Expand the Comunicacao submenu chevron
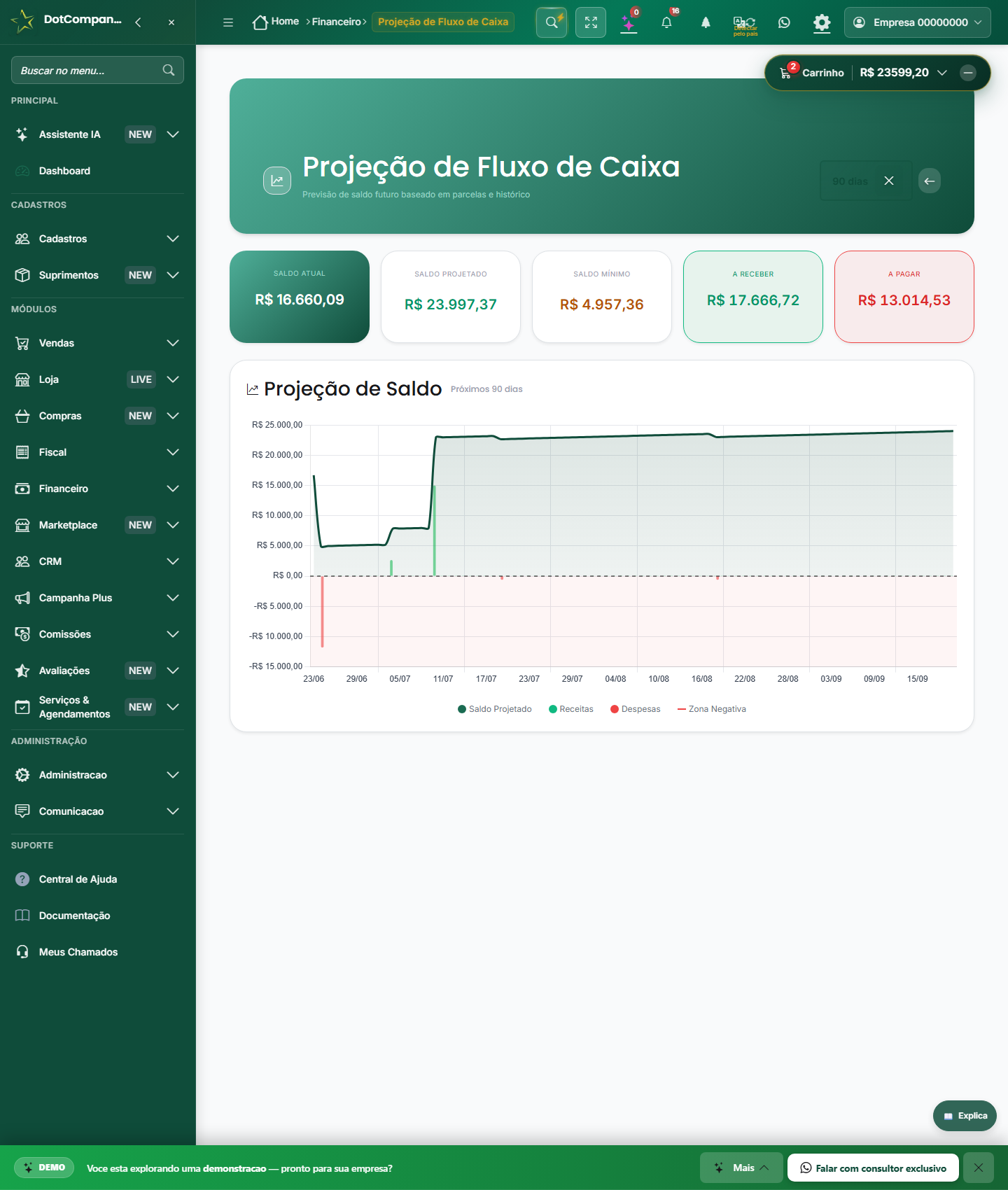Image resolution: width=1008 pixels, height=1190 pixels. (173, 811)
